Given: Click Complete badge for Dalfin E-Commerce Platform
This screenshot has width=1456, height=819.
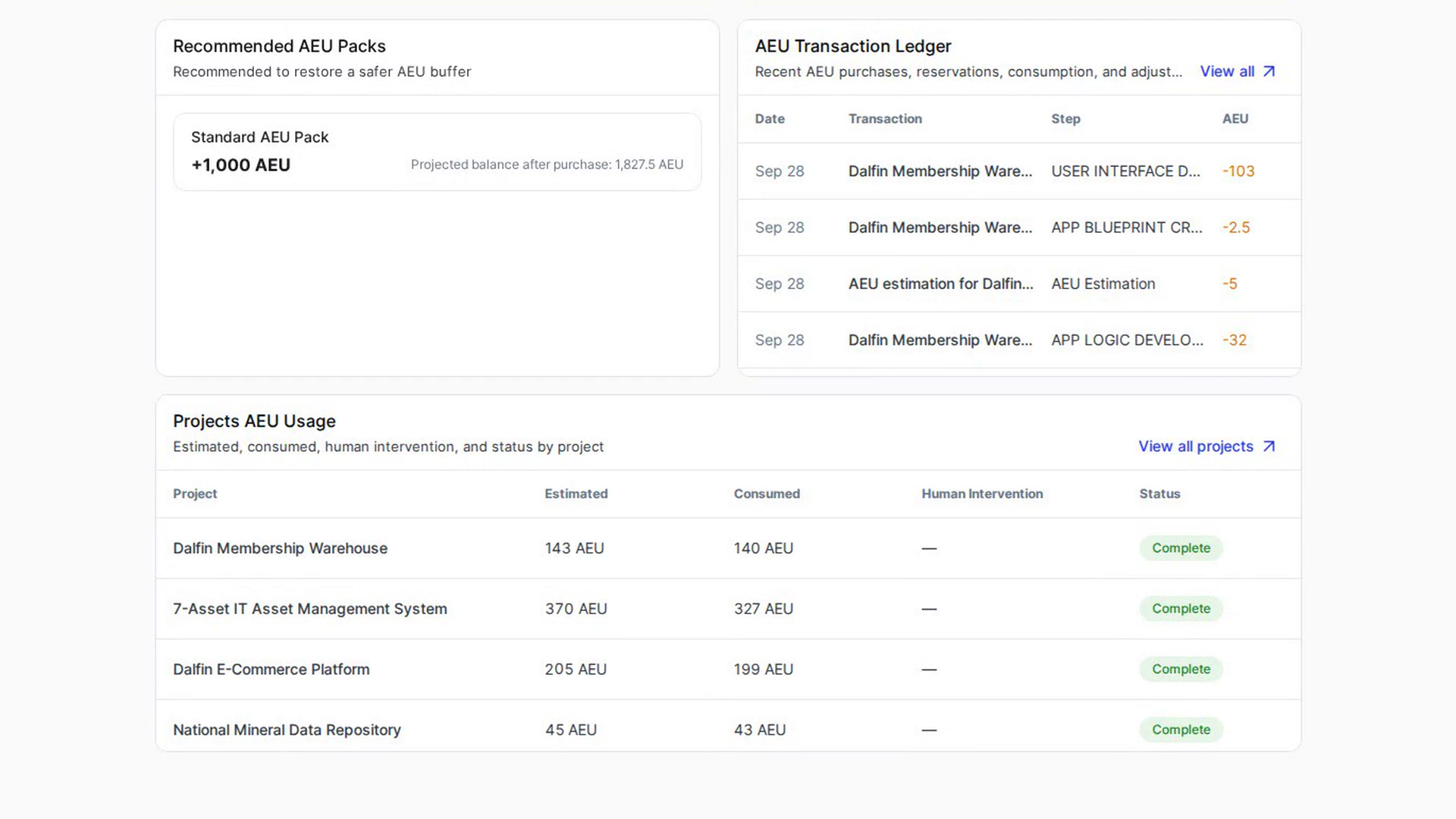Looking at the screenshot, I should (x=1181, y=670).
